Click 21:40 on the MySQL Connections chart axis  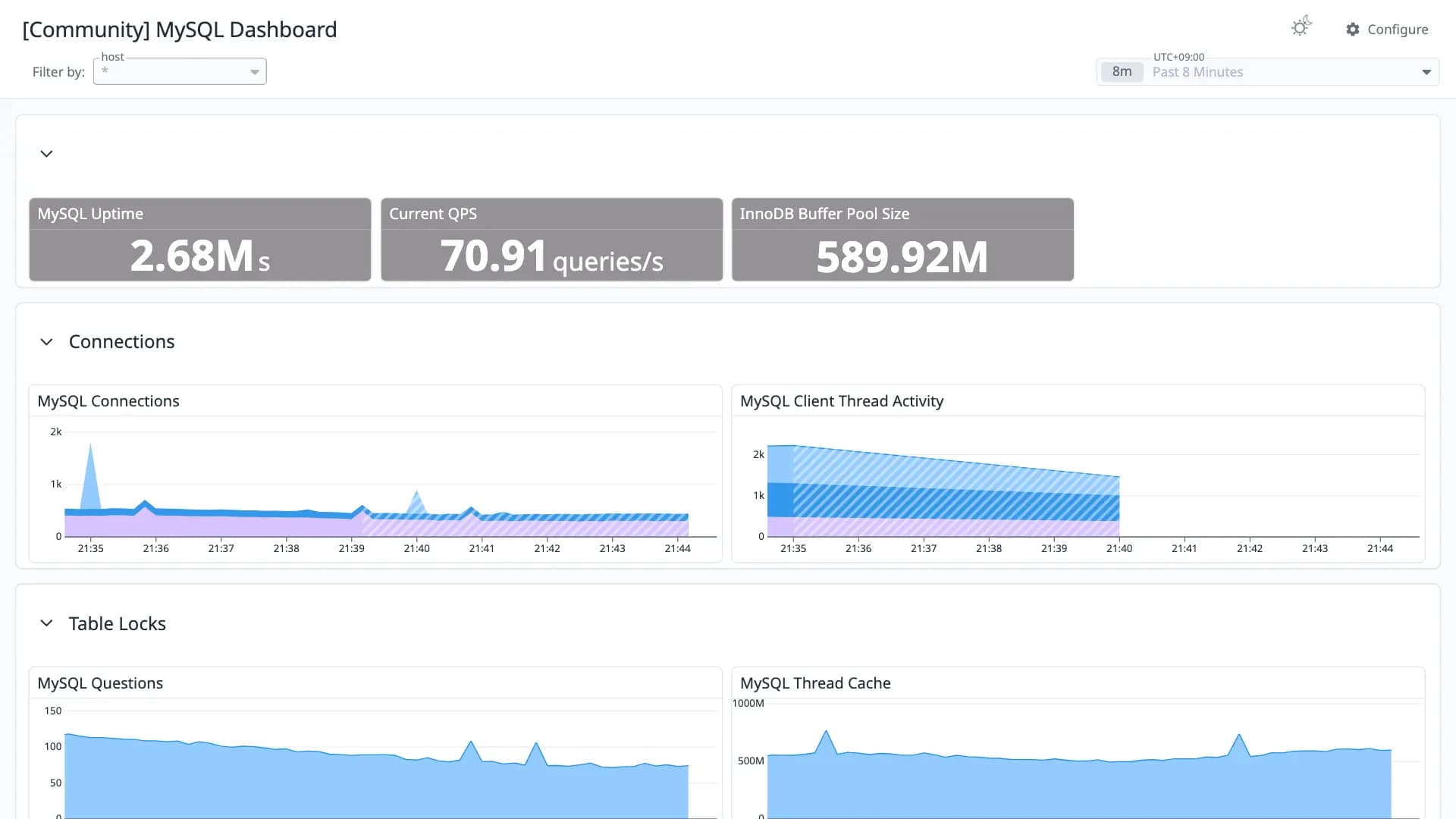[x=416, y=548]
